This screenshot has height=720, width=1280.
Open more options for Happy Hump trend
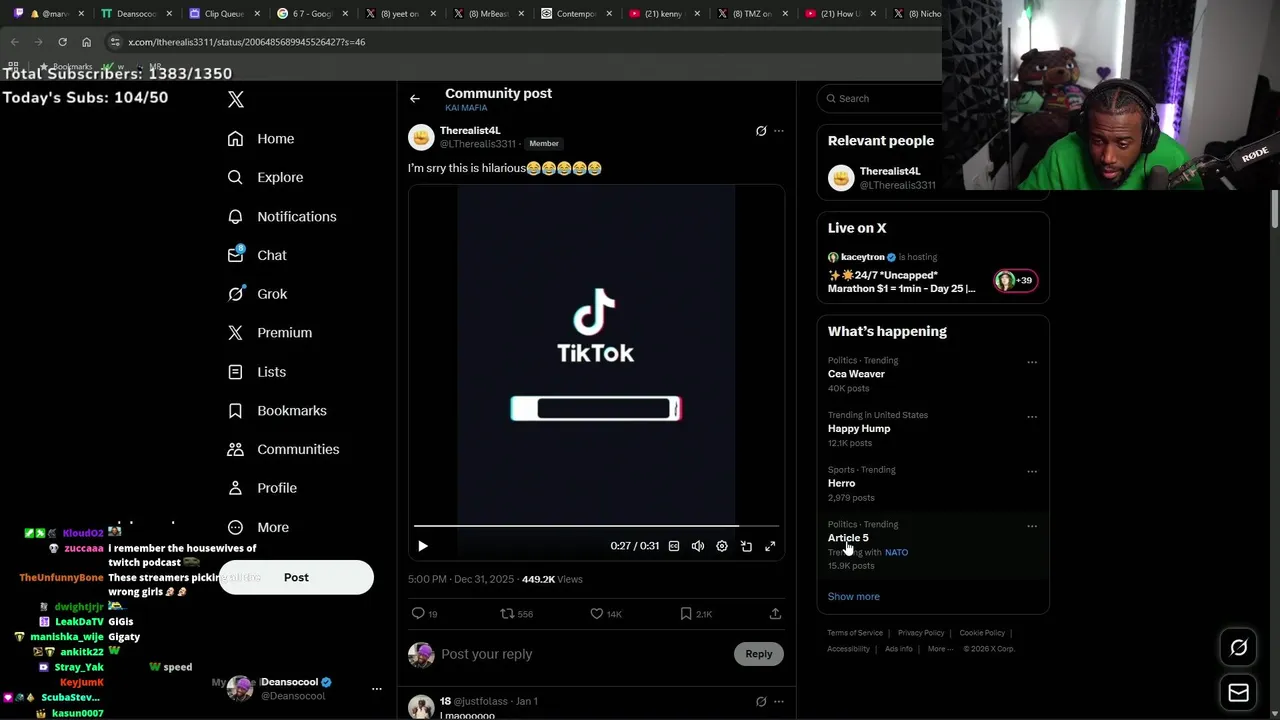pyautogui.click(x=1032, y=417)
